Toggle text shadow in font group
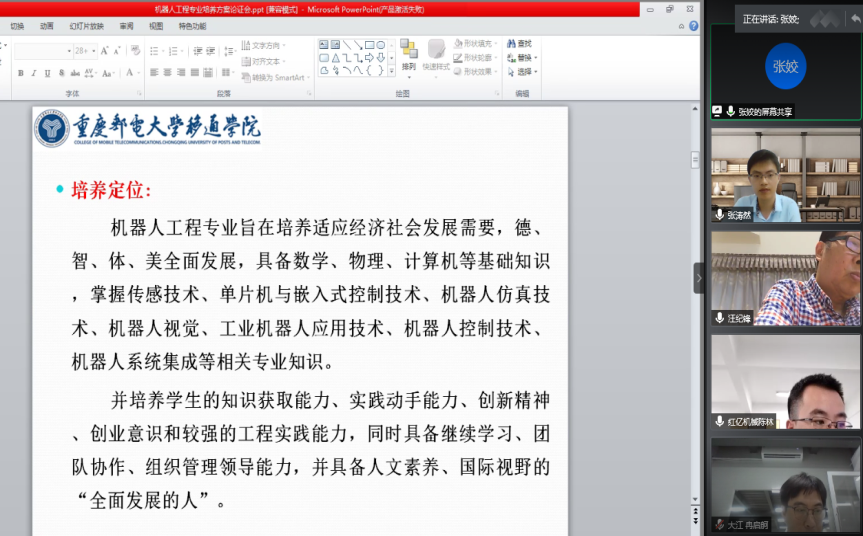 62,73
